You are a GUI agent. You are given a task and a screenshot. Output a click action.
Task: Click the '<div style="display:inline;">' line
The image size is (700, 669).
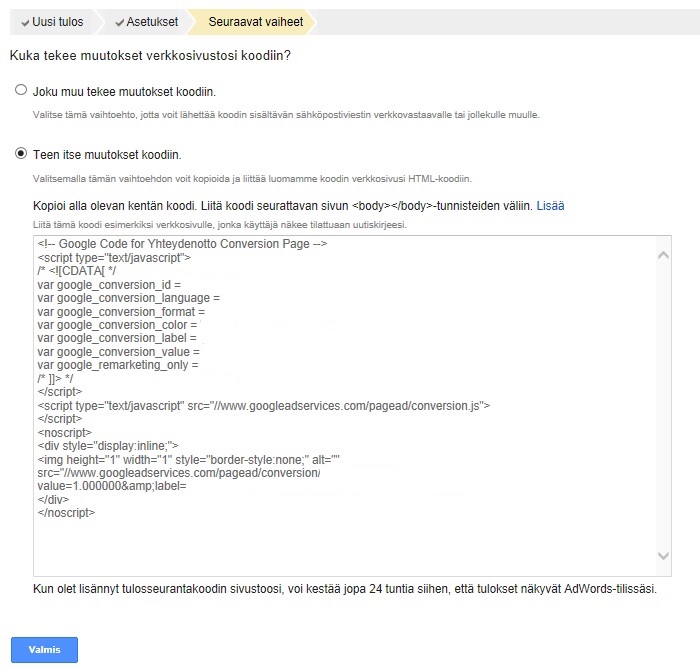108,446
